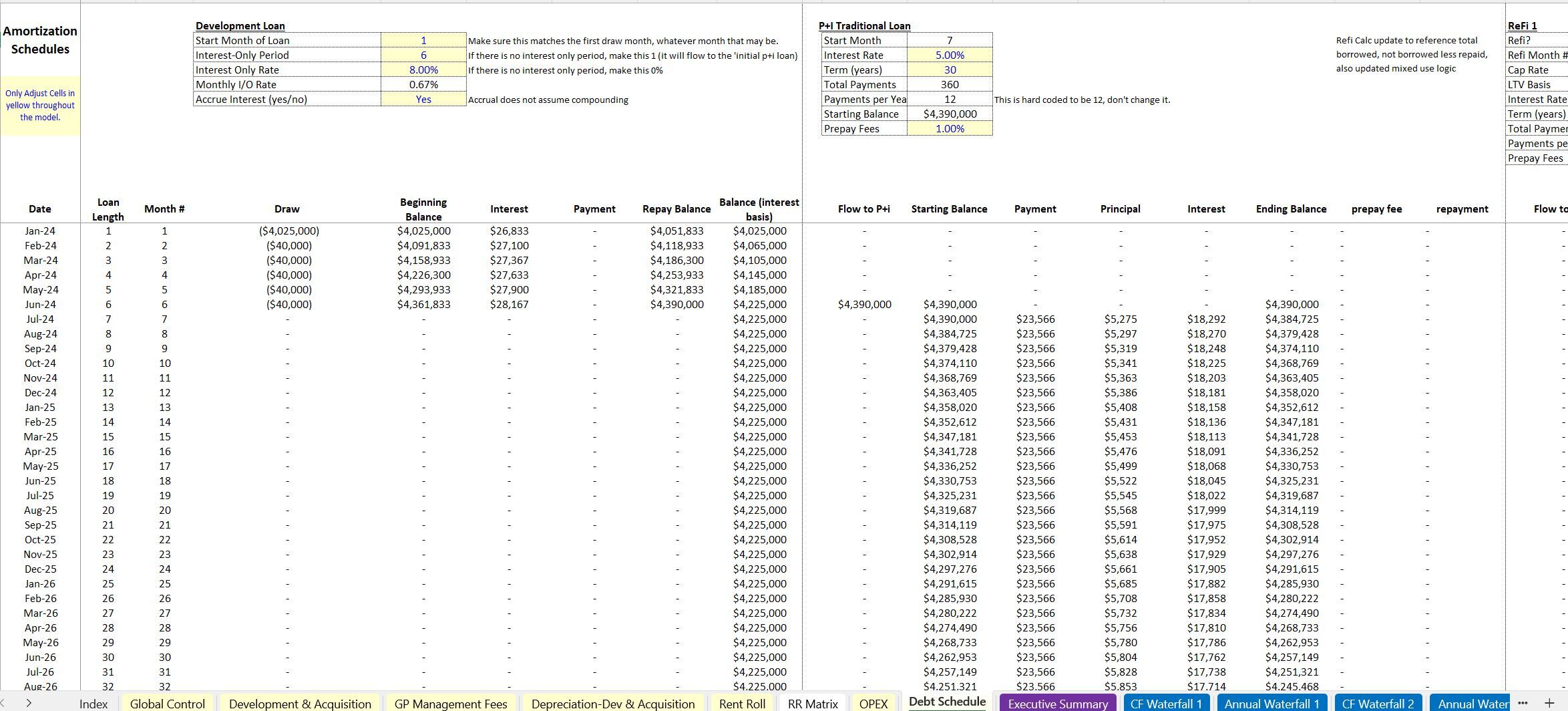The width and height of the screenshot is (1568, 711).
Task: Select the ($4,025,000) draw cell
Action: (x=289, y=231)
